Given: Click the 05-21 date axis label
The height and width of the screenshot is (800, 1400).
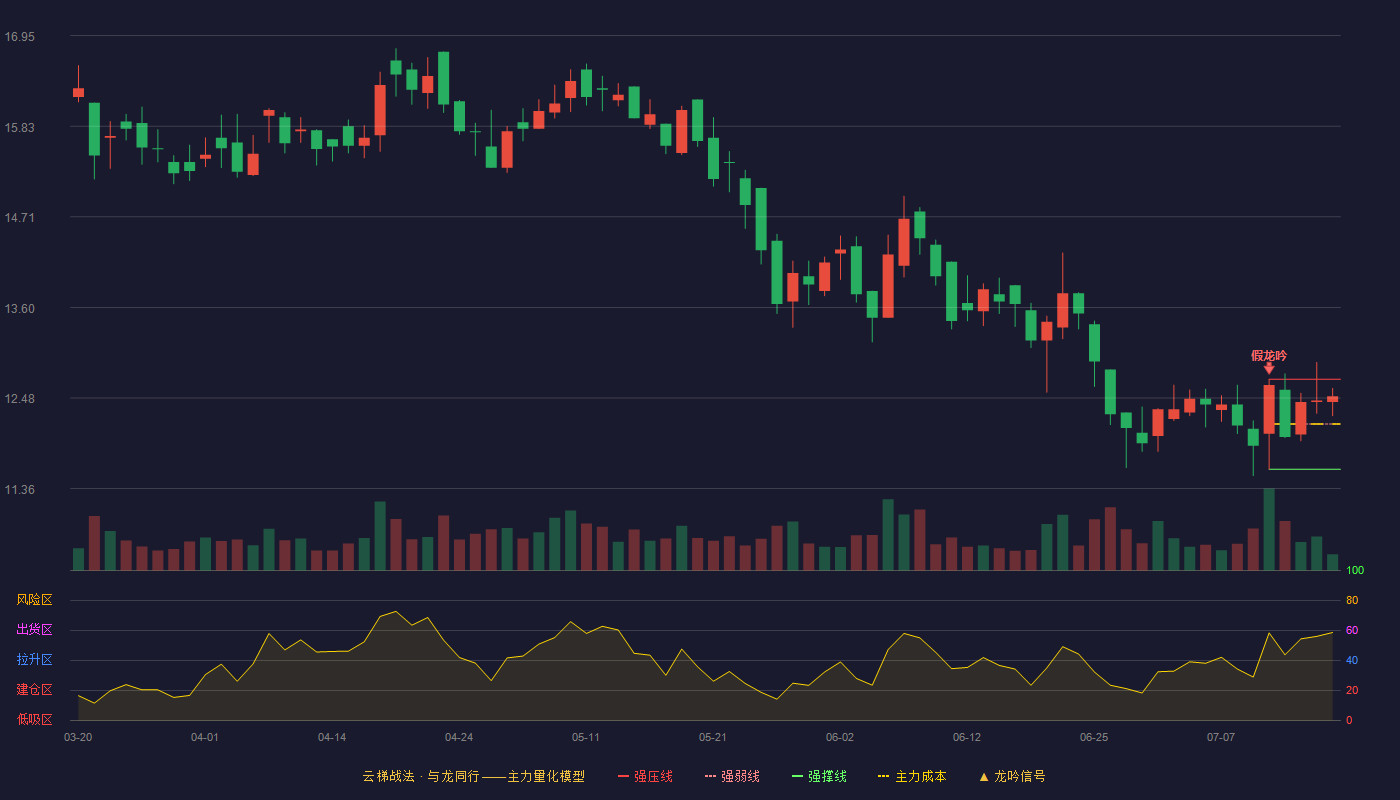Looking at the screenshot, I should tap(713, 737).
